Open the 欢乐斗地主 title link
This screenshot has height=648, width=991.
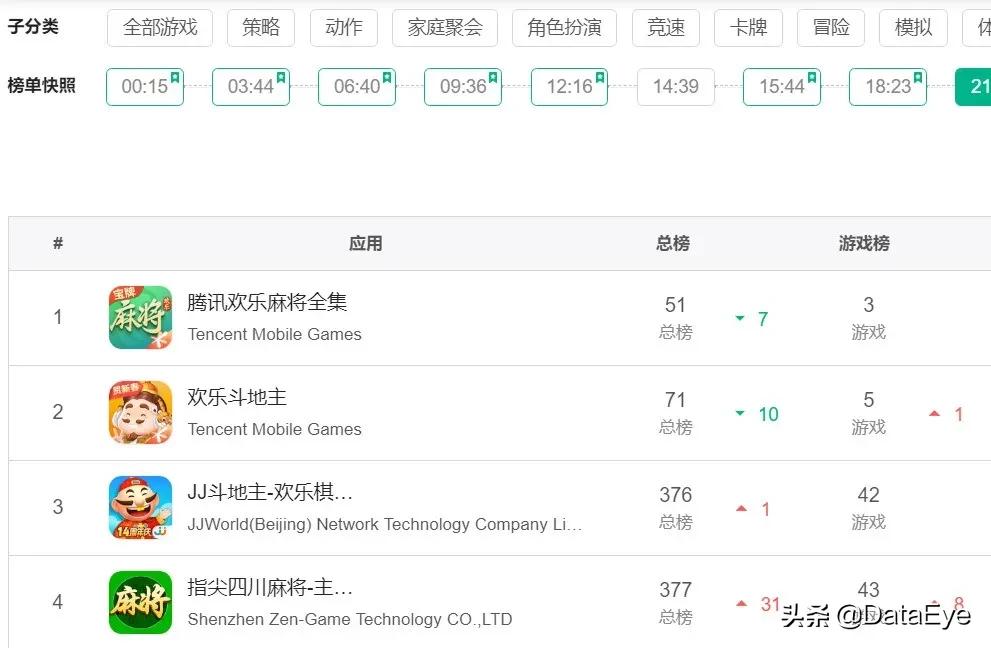pos(237,397)
